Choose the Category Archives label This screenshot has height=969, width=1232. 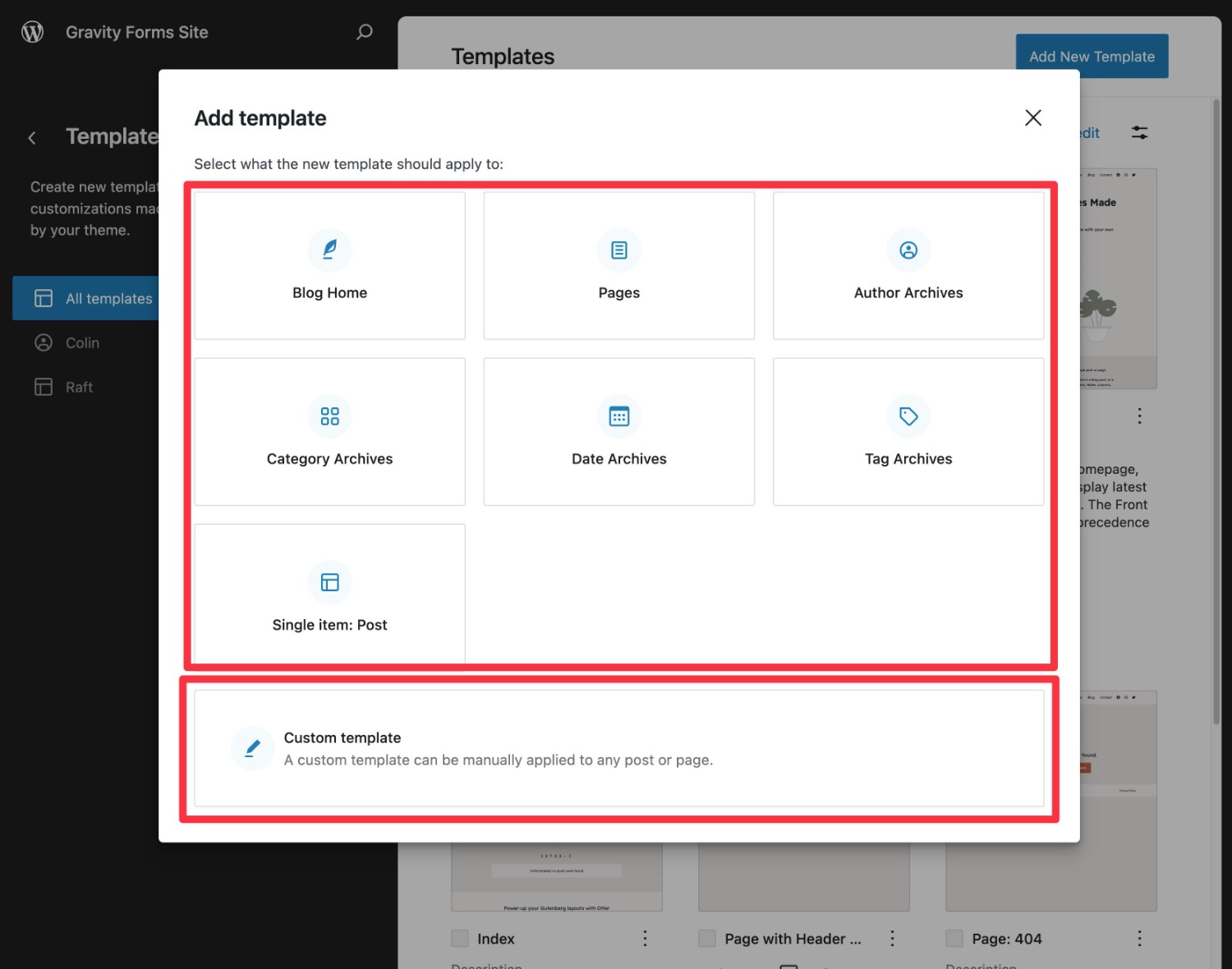coord(329,459)
